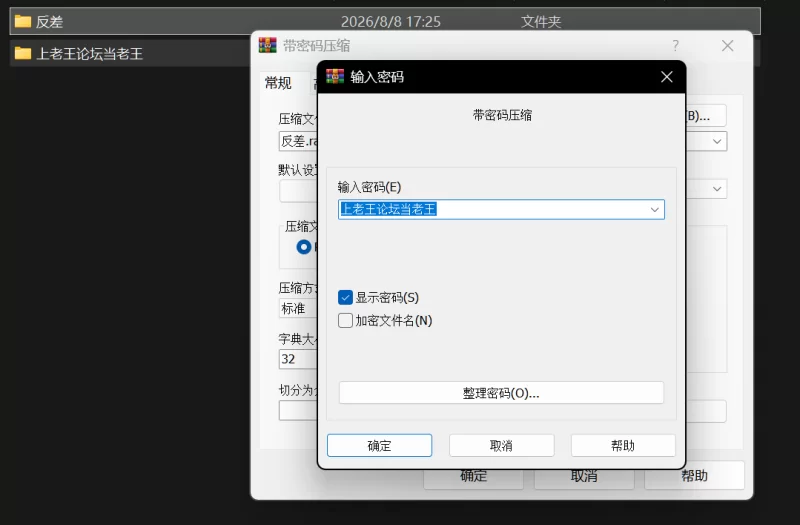Viewport: 800px width, 525px height.
Task: Click the date 2026/8/8 17:25
Action: click(x=391, y=21)
